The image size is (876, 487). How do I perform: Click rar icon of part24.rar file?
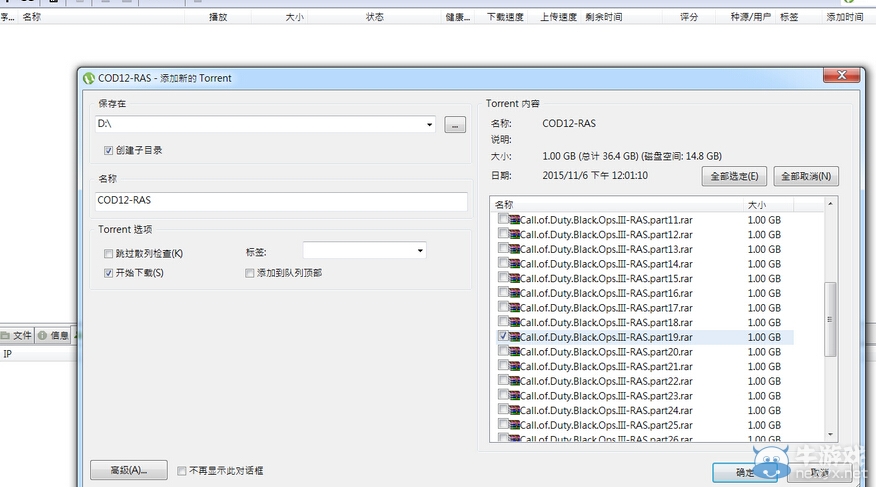pos(514,410)
